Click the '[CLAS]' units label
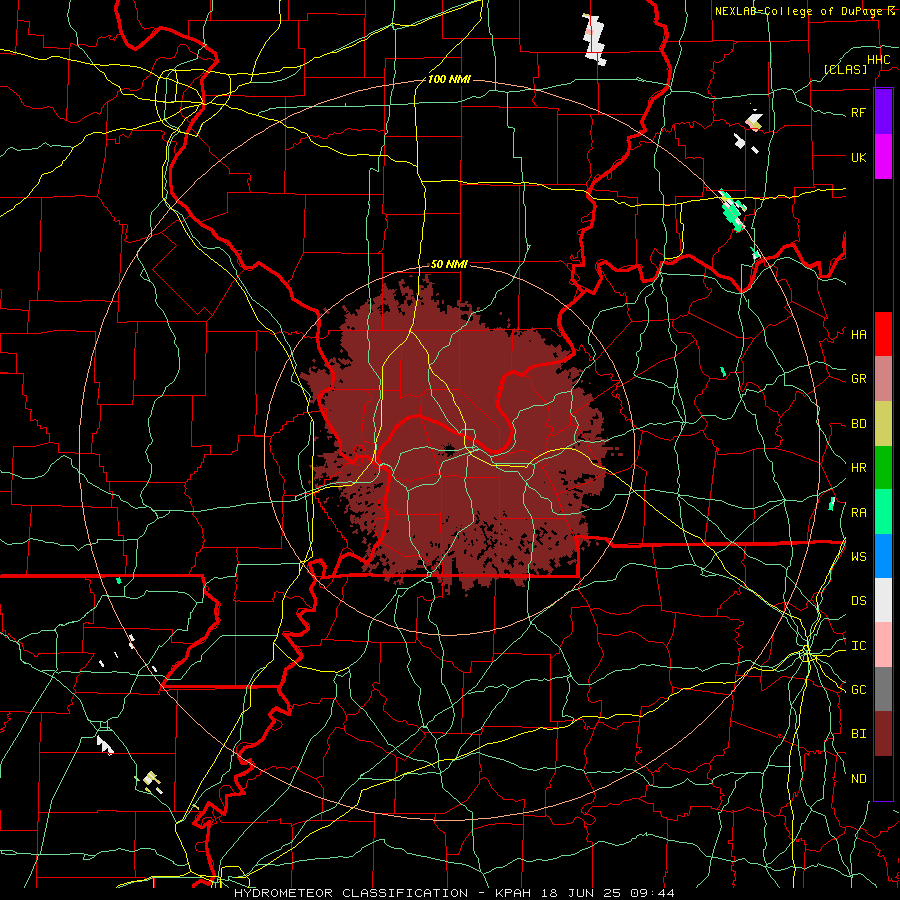This screenshot has height=900, width=900. coord(845,69)
